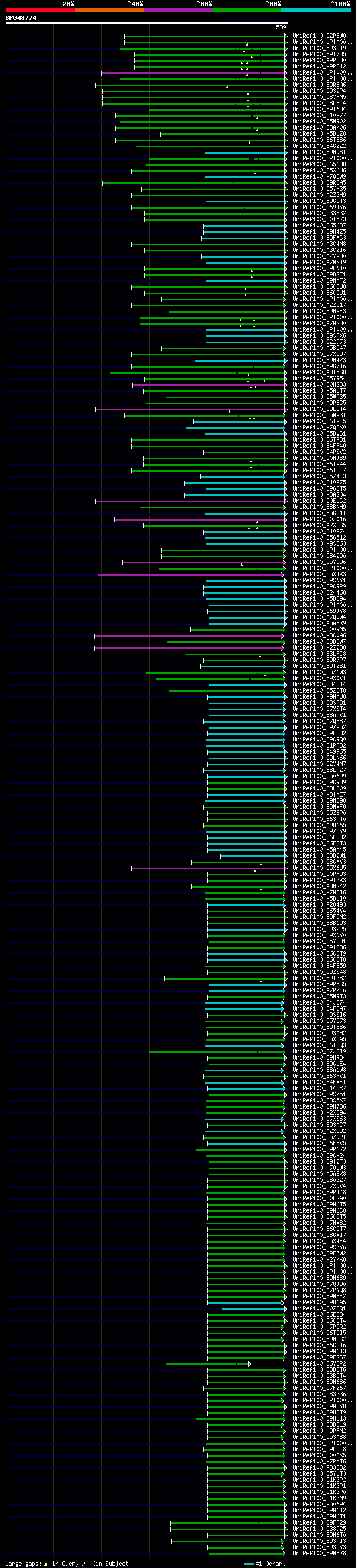Click UniRef100_P50699 hit
This screenshot has height=1568, width=356.
point(319,776)
